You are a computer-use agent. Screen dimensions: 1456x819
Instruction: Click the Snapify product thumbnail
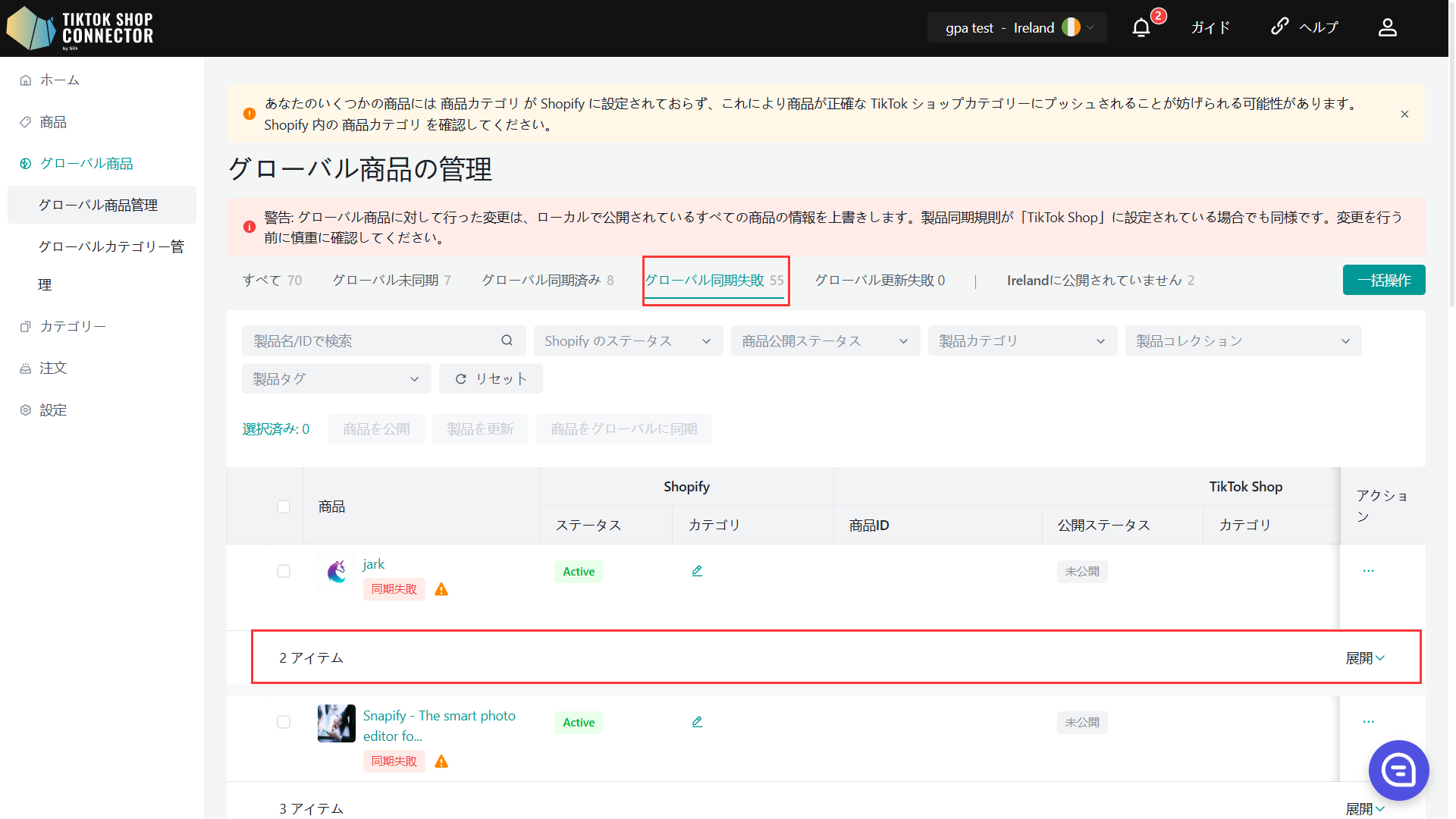(x=337, y=723)
